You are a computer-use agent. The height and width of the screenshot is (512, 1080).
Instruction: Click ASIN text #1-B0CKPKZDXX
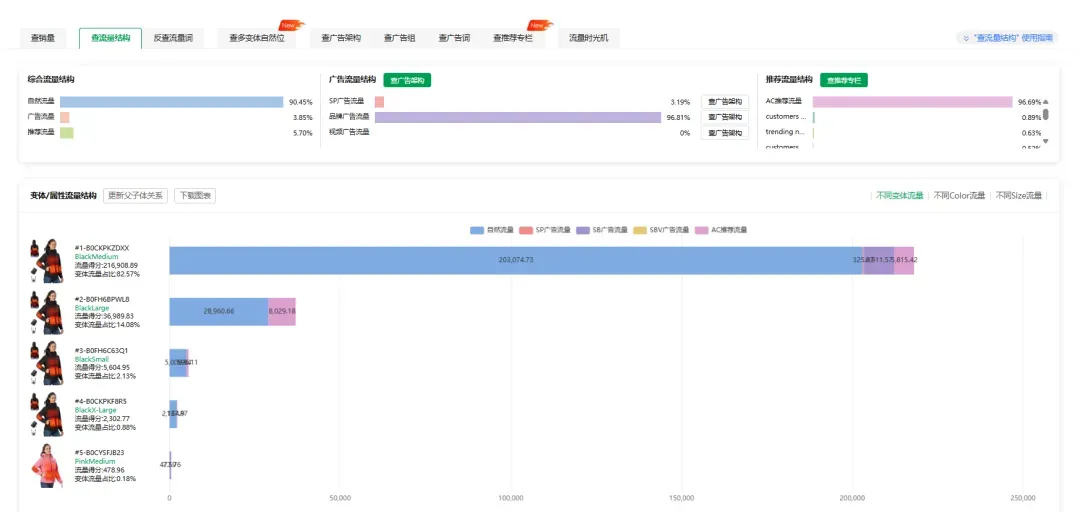(x=102, y=248)
